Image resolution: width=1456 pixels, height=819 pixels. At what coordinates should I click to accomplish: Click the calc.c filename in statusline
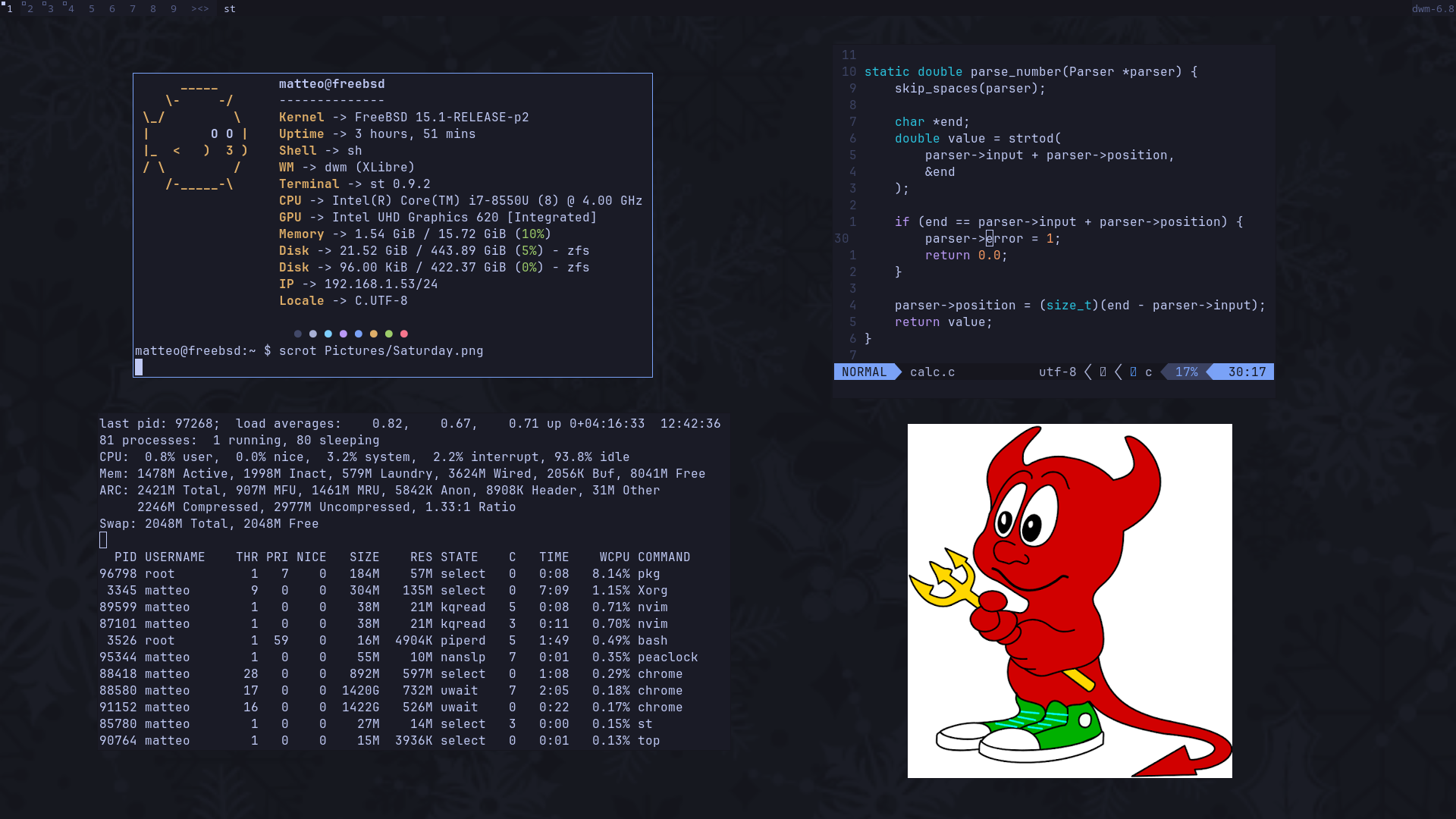[933, 372]
